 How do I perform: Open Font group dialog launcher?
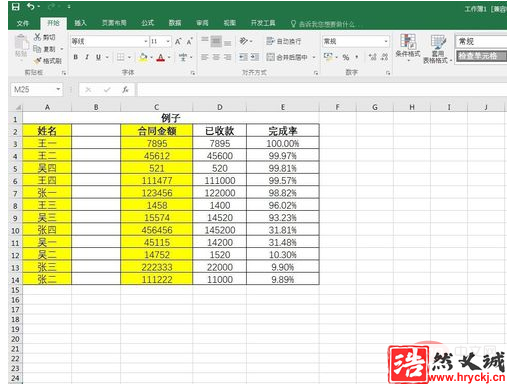[x=193, y=73]
